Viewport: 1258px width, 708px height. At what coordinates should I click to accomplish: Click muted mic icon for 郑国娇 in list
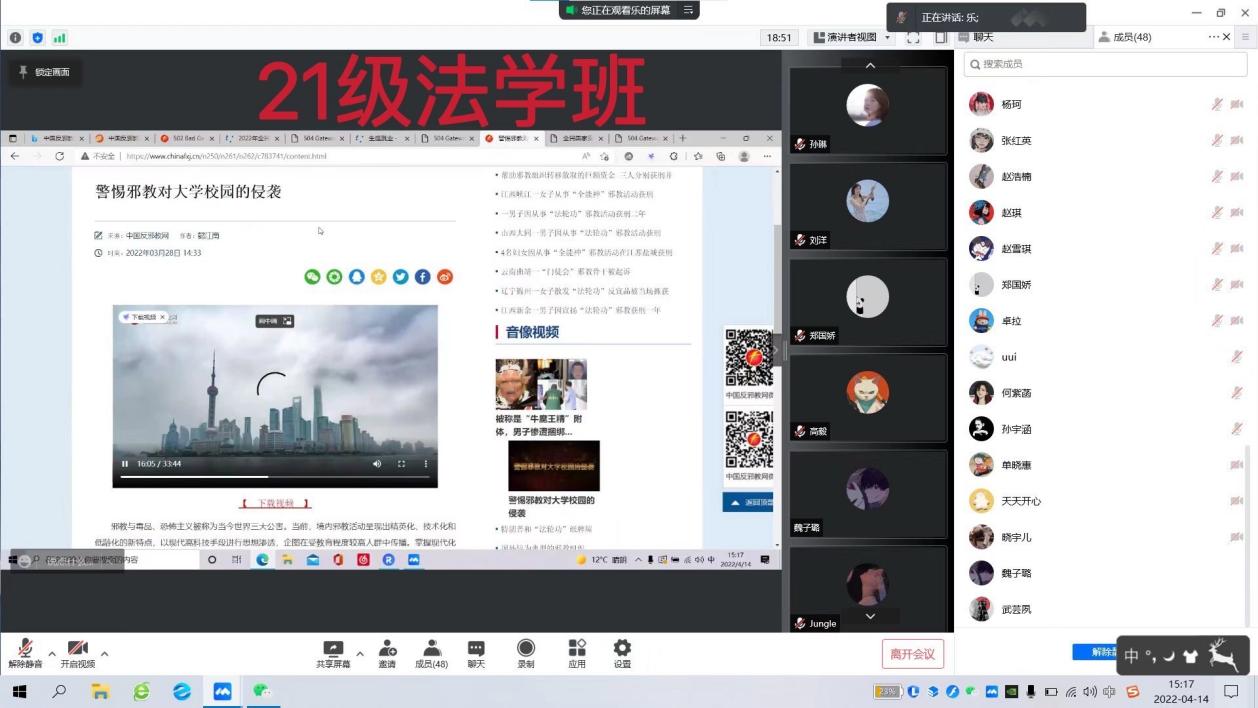click(x=1217, y=284)
